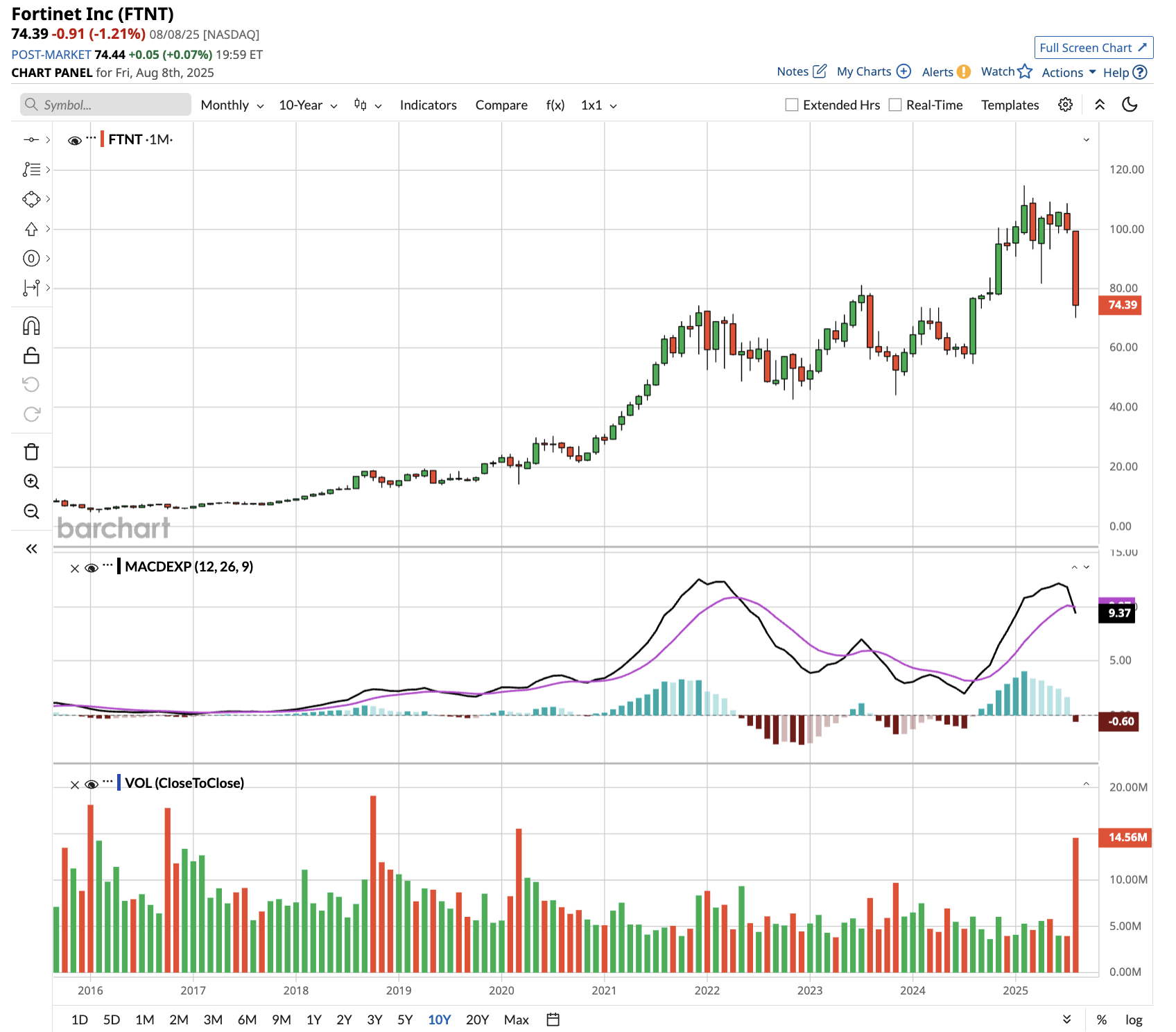Open Full Screen Chart
Screen dimensions: 1176x1032
pos(1093,47)
